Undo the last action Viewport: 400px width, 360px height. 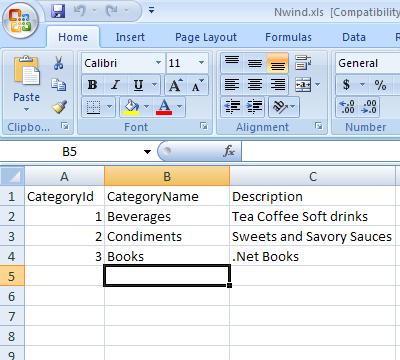click(x=80, y=11)
